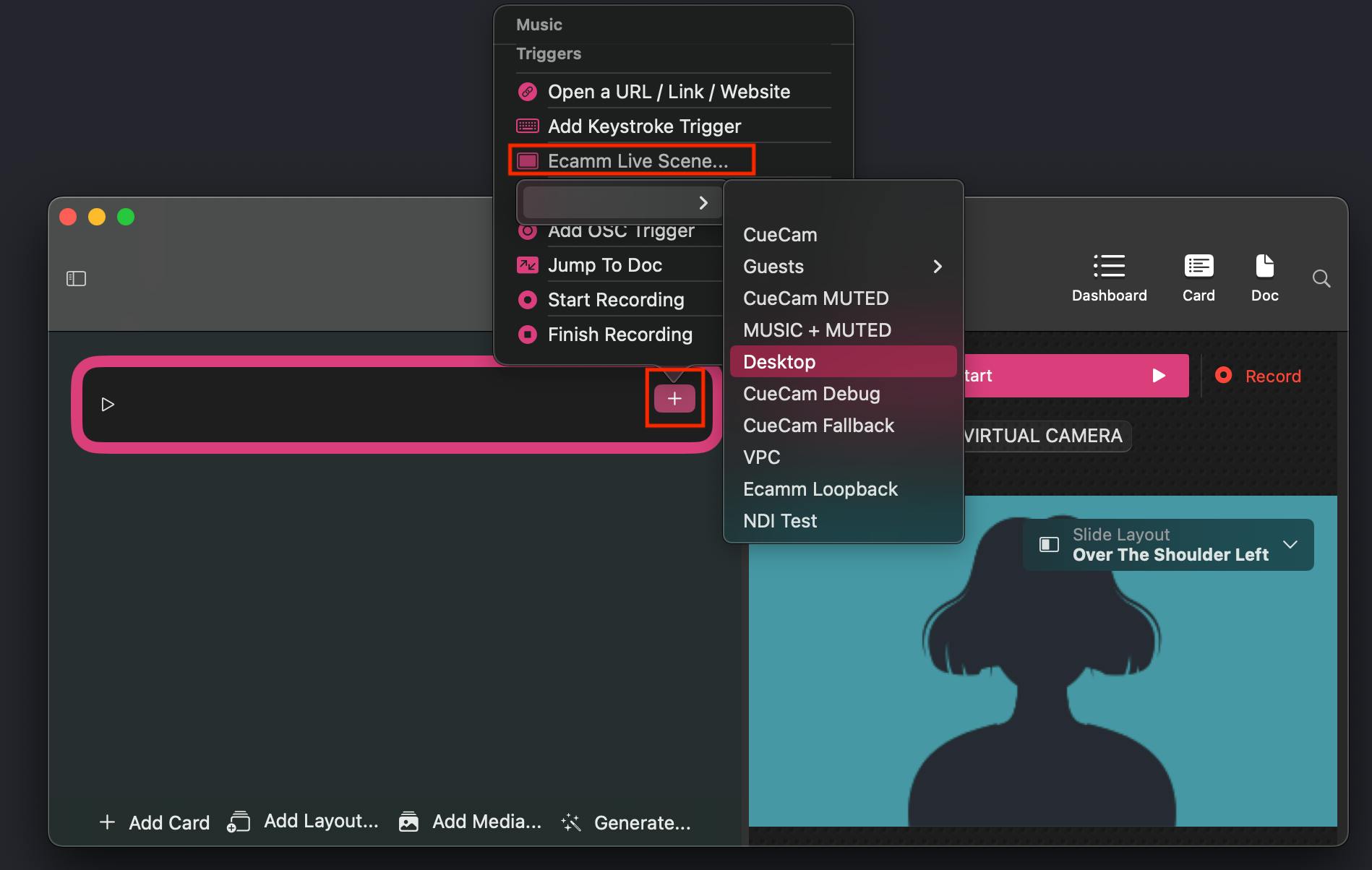Click the Add OSC Trigger menu entry
Viewport: 1372px width, 870px height.
[620, 231]
